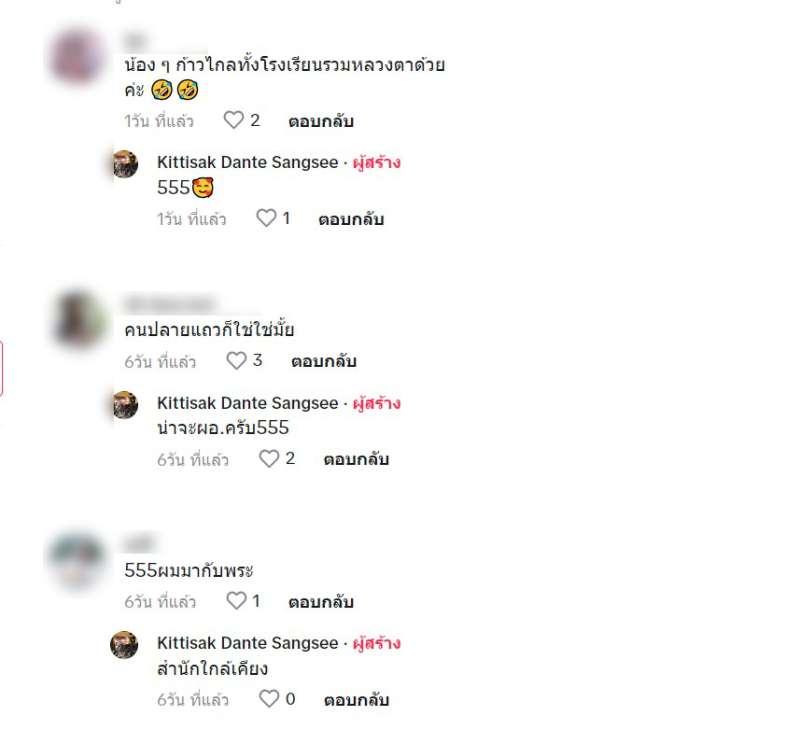Open Kittisak Dante Sangsee profile from first reply
Image resolution: width=800 pixels, height=730 pixels.
pos(247,162)
